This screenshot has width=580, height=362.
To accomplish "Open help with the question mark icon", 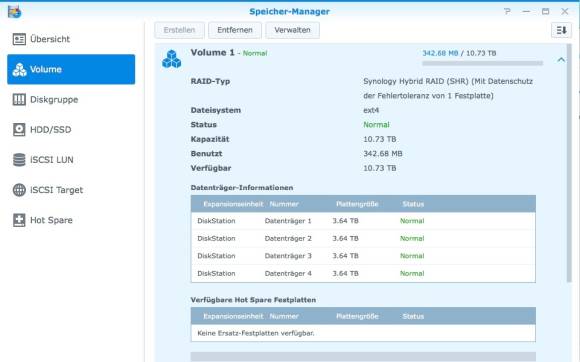I will (x=507, y=11).
